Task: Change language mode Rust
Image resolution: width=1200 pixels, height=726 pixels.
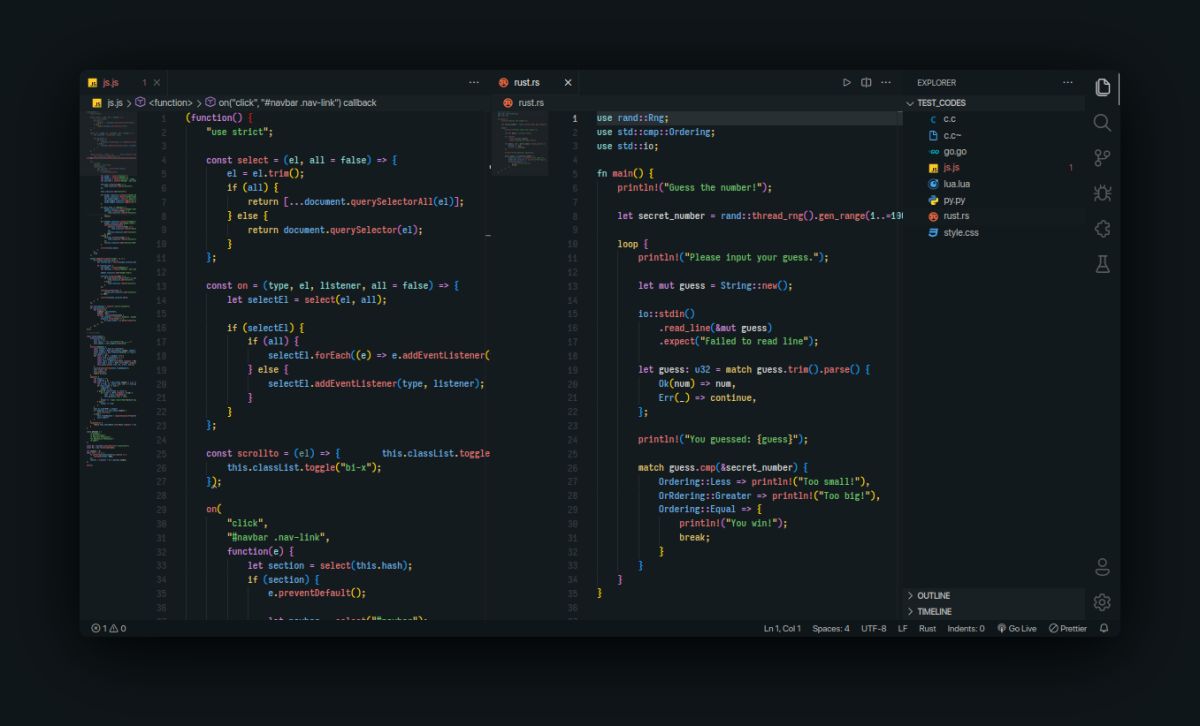Action: tap(927, 629)
